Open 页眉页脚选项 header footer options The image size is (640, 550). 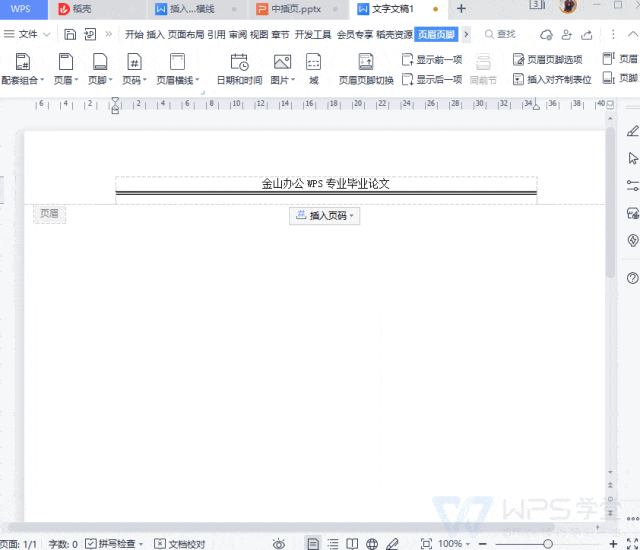(x=547, y=60)
